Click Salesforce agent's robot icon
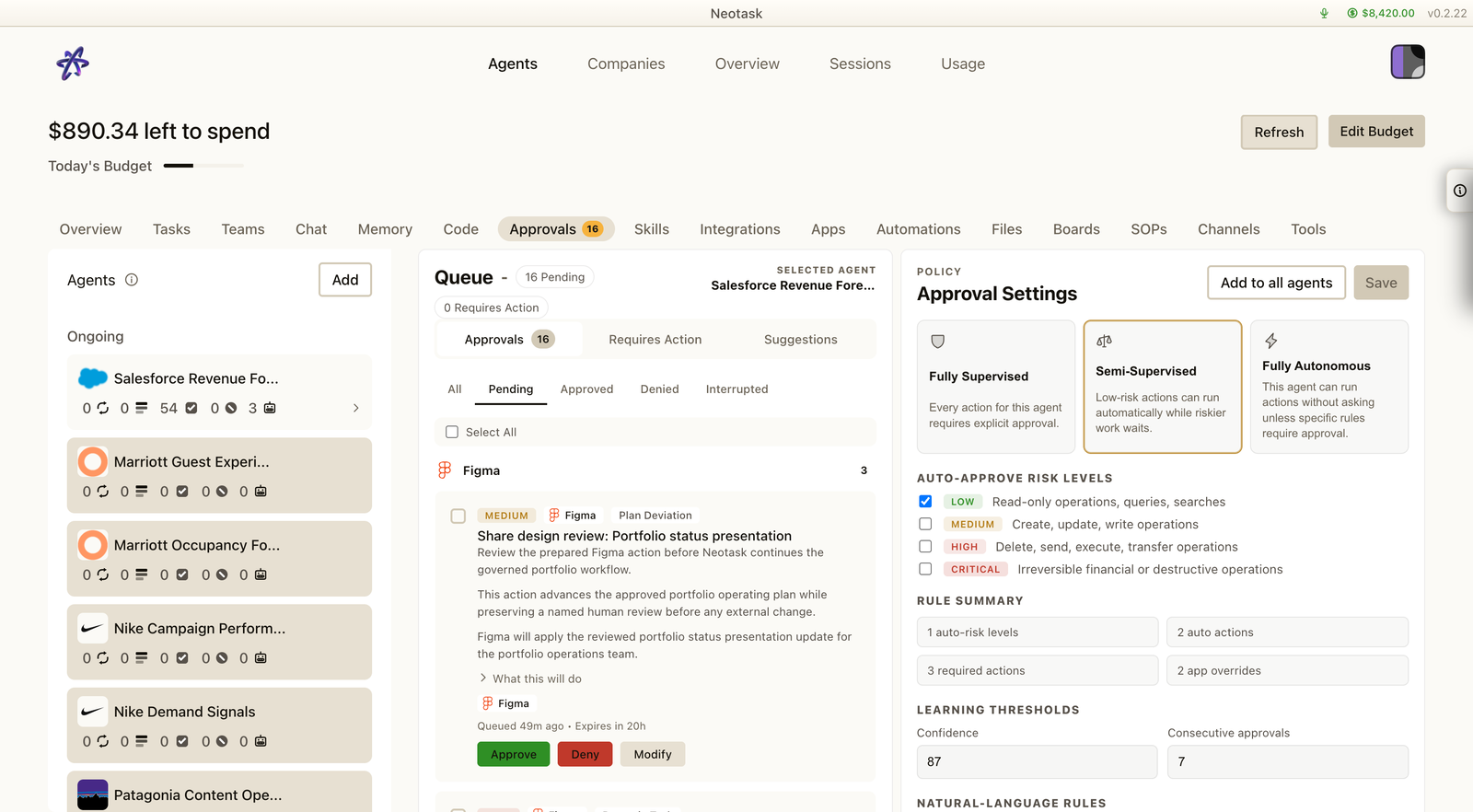Image resolution: width=1473 pixels, height=812 pixels. click(270, 408)
